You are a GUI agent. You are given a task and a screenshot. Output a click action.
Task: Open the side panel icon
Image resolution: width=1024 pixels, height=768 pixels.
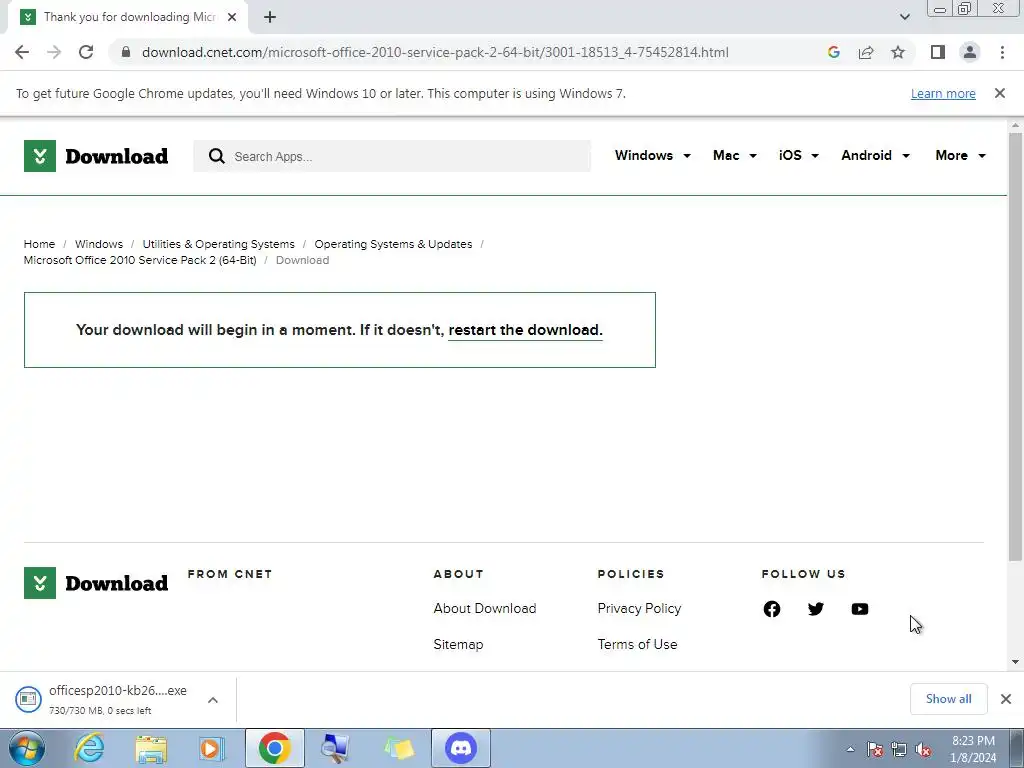938,52
